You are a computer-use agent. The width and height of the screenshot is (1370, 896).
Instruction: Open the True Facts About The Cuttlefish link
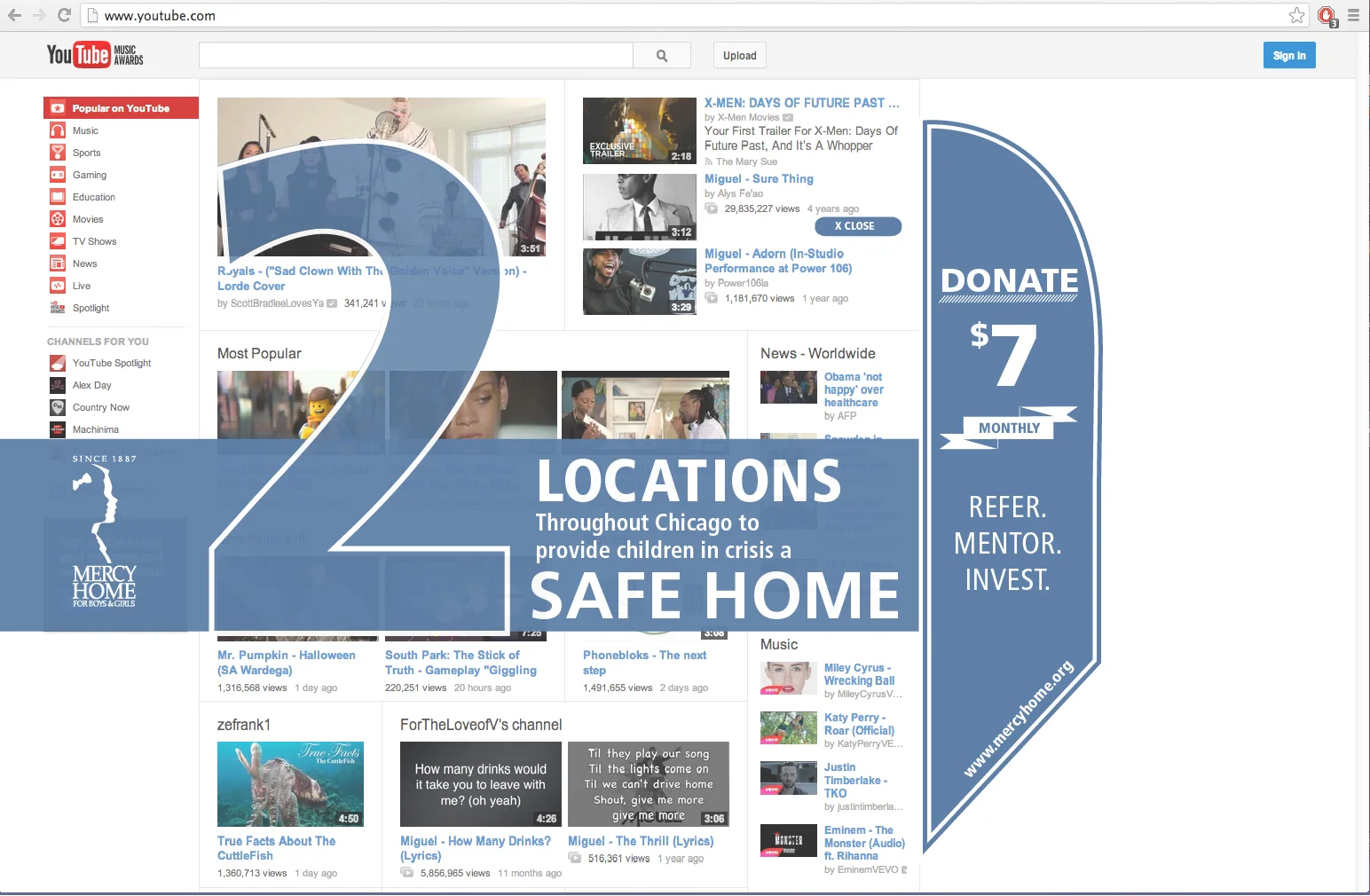pyautogui.click(x=277, y=848)
